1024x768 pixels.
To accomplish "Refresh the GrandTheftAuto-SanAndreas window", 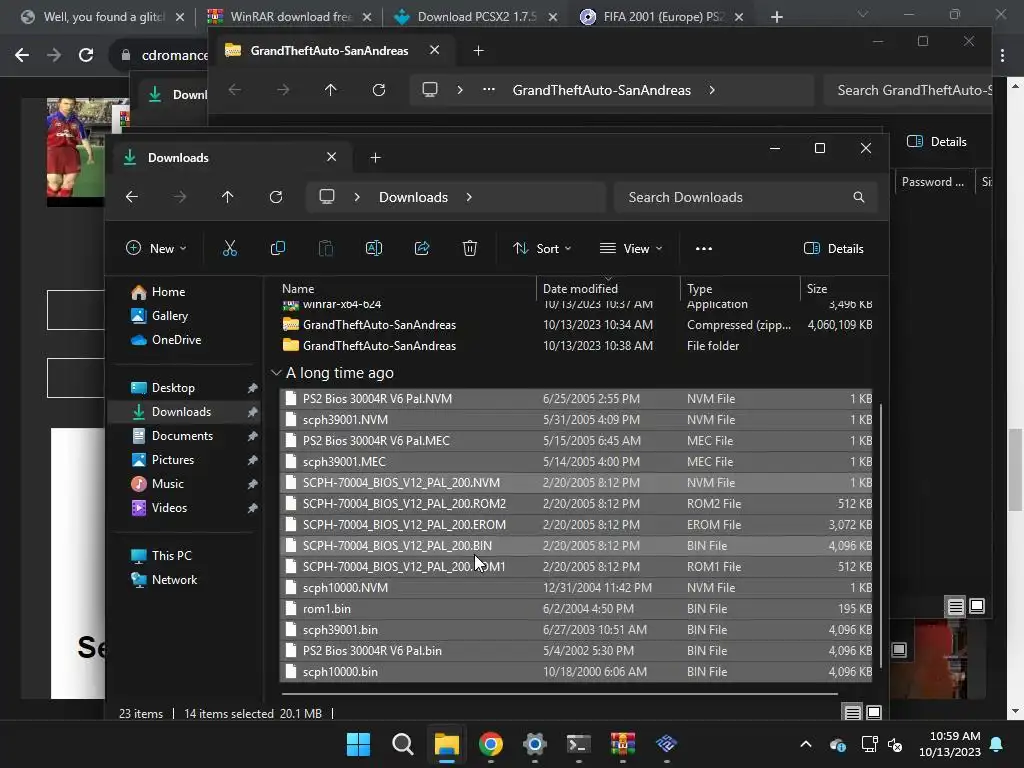I will pos(379,90).
